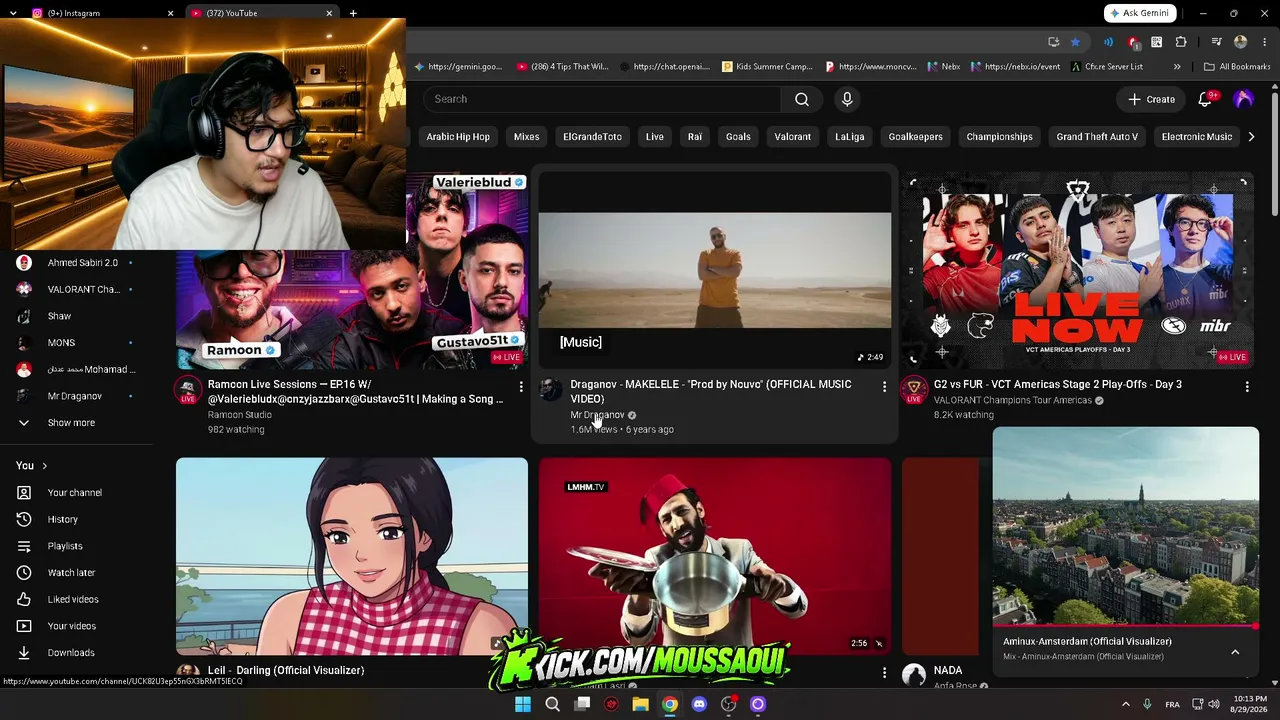Select the LaLiga chip

[x=849, y=137]
